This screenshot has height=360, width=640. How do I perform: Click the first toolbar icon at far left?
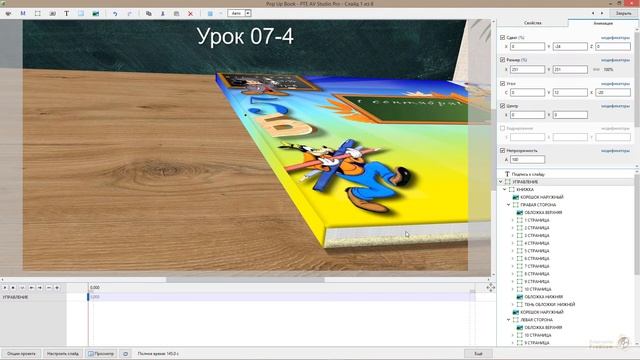coord(8,13)
